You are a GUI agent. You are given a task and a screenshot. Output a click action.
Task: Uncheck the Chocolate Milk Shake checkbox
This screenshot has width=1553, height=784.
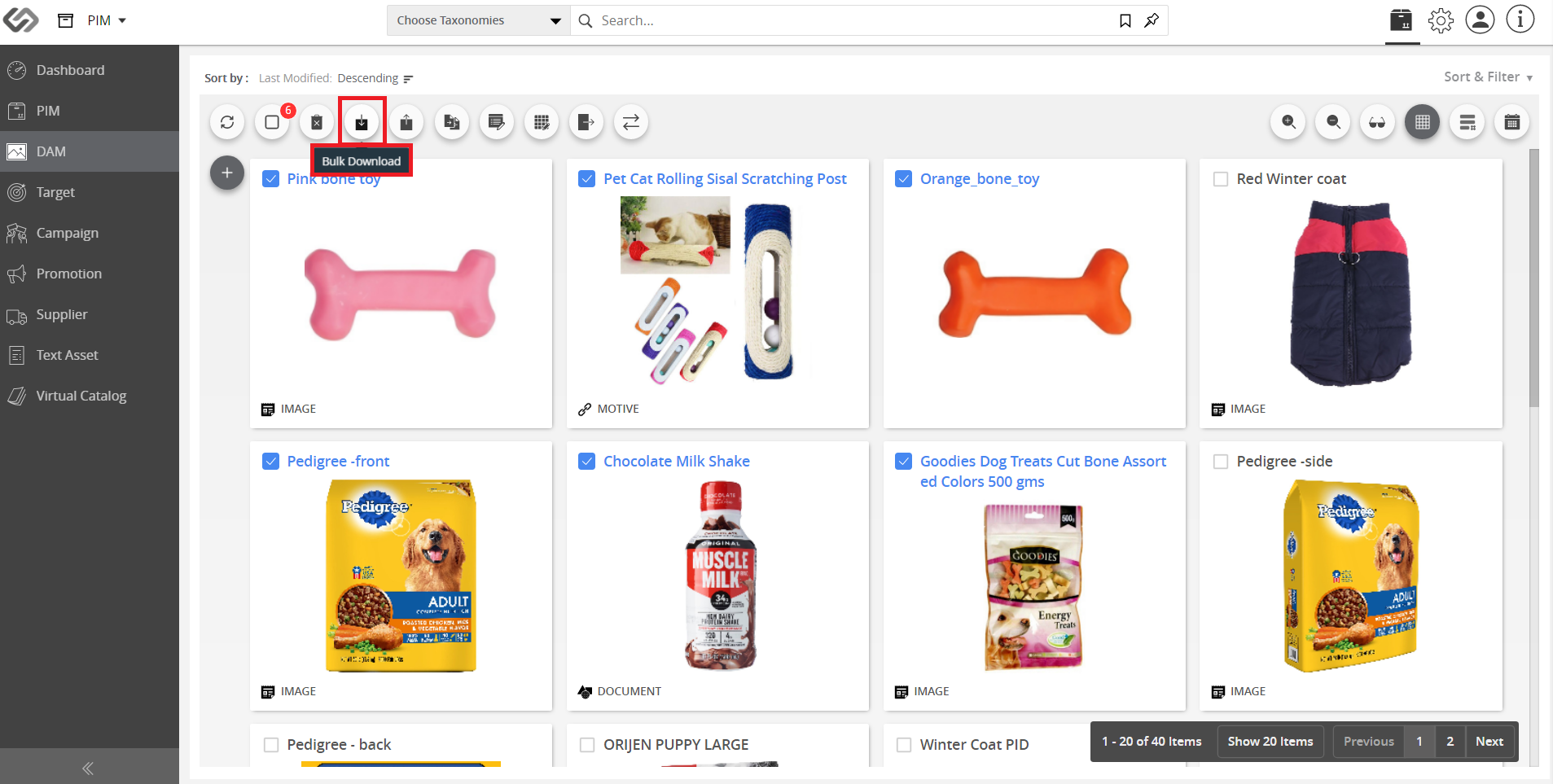586,462
